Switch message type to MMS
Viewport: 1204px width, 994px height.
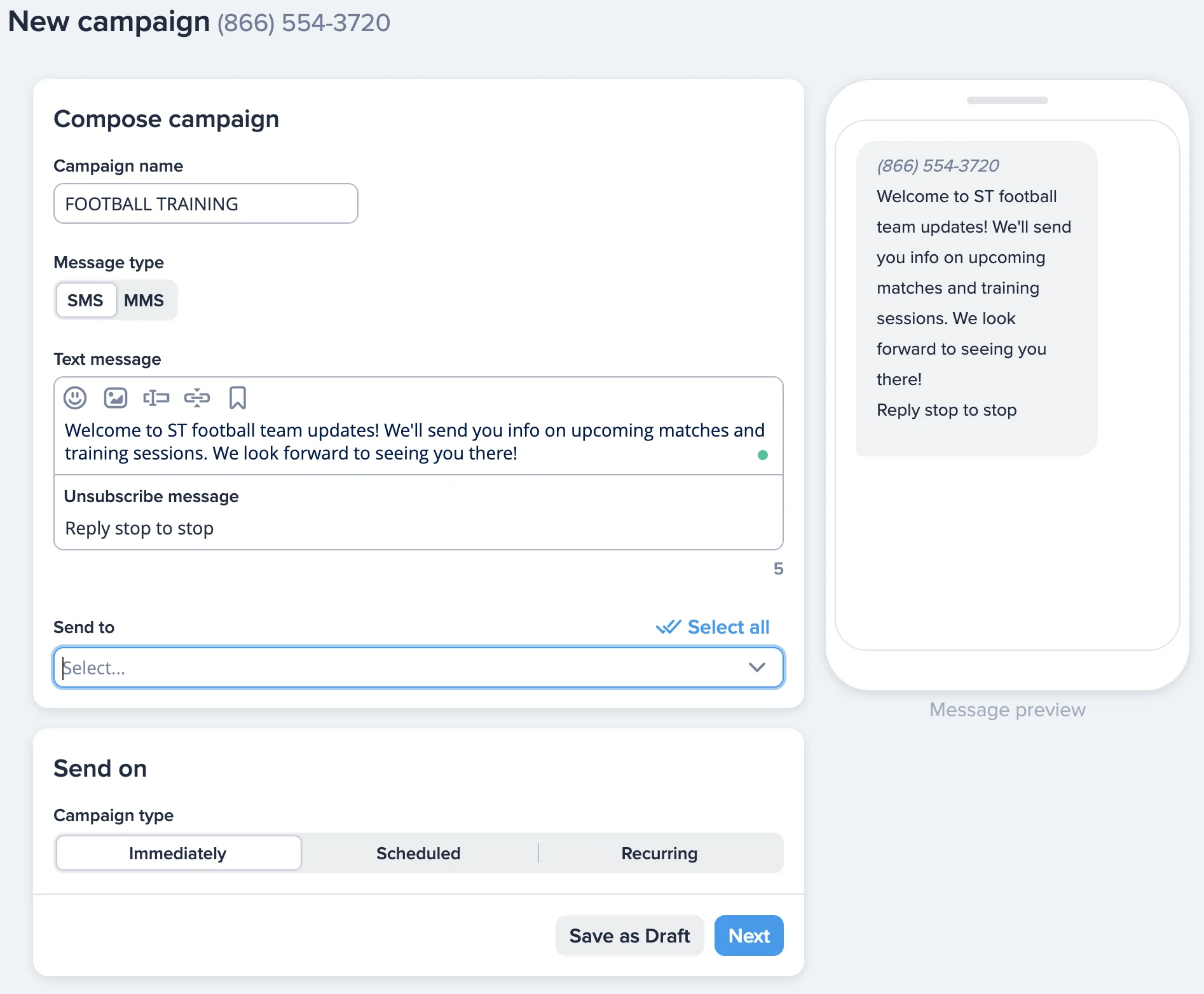(x=144, y=300)
